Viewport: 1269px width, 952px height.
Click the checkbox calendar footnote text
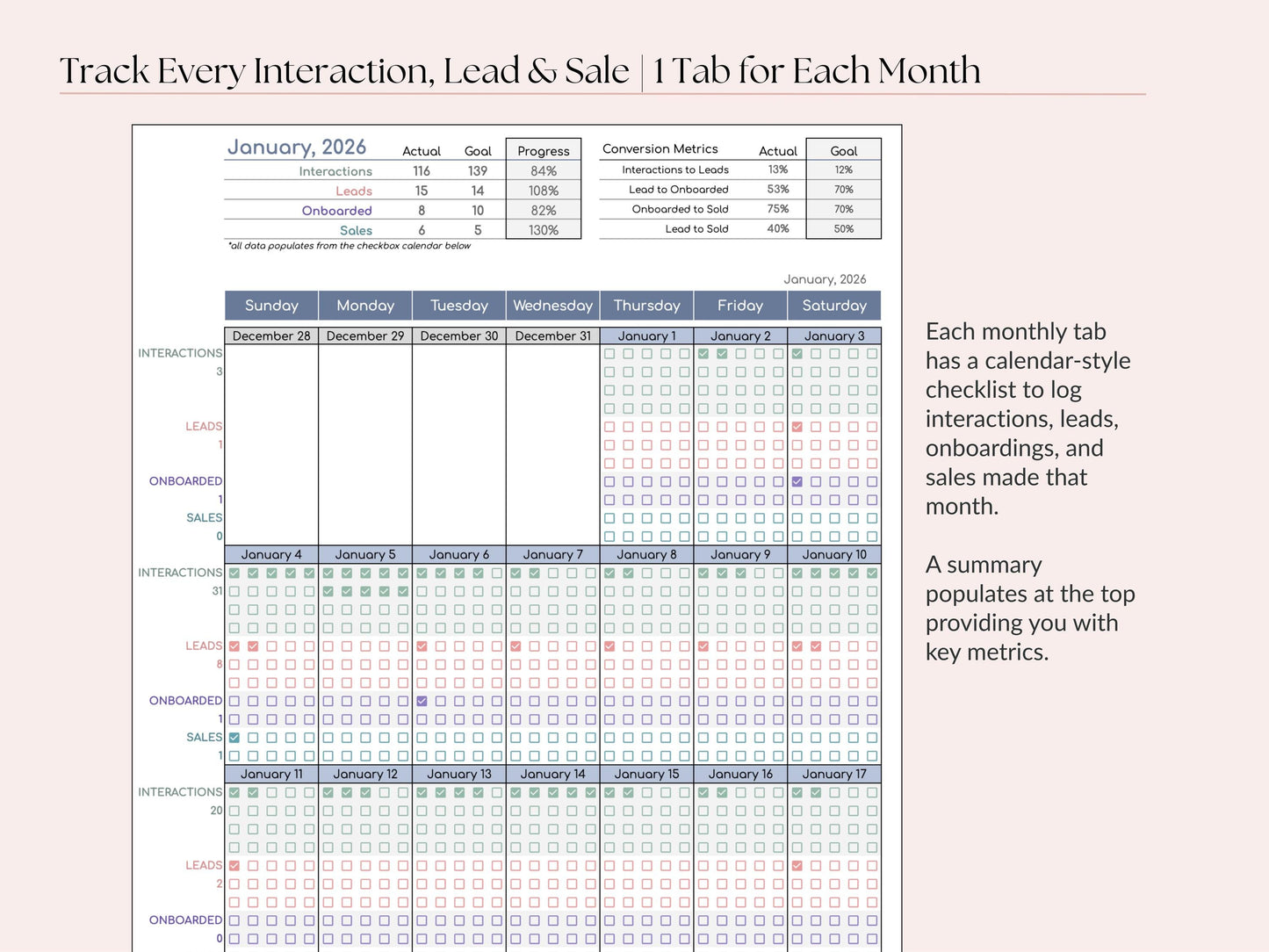point(350,246)
